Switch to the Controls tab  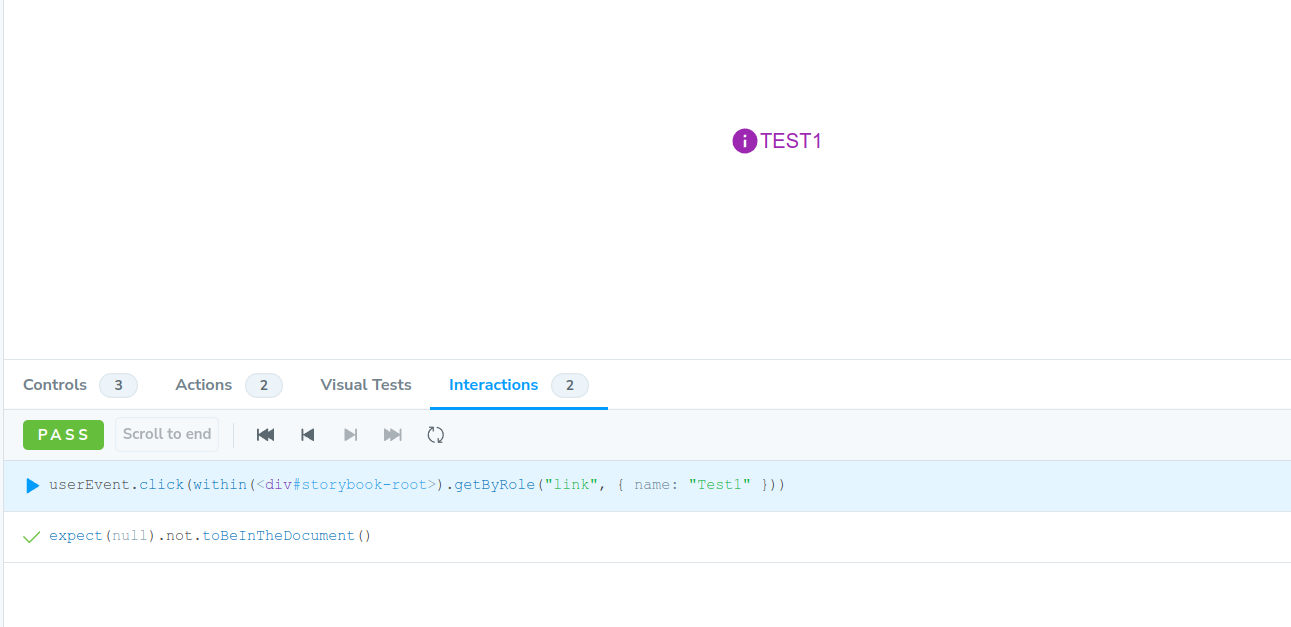pos(80,385)
